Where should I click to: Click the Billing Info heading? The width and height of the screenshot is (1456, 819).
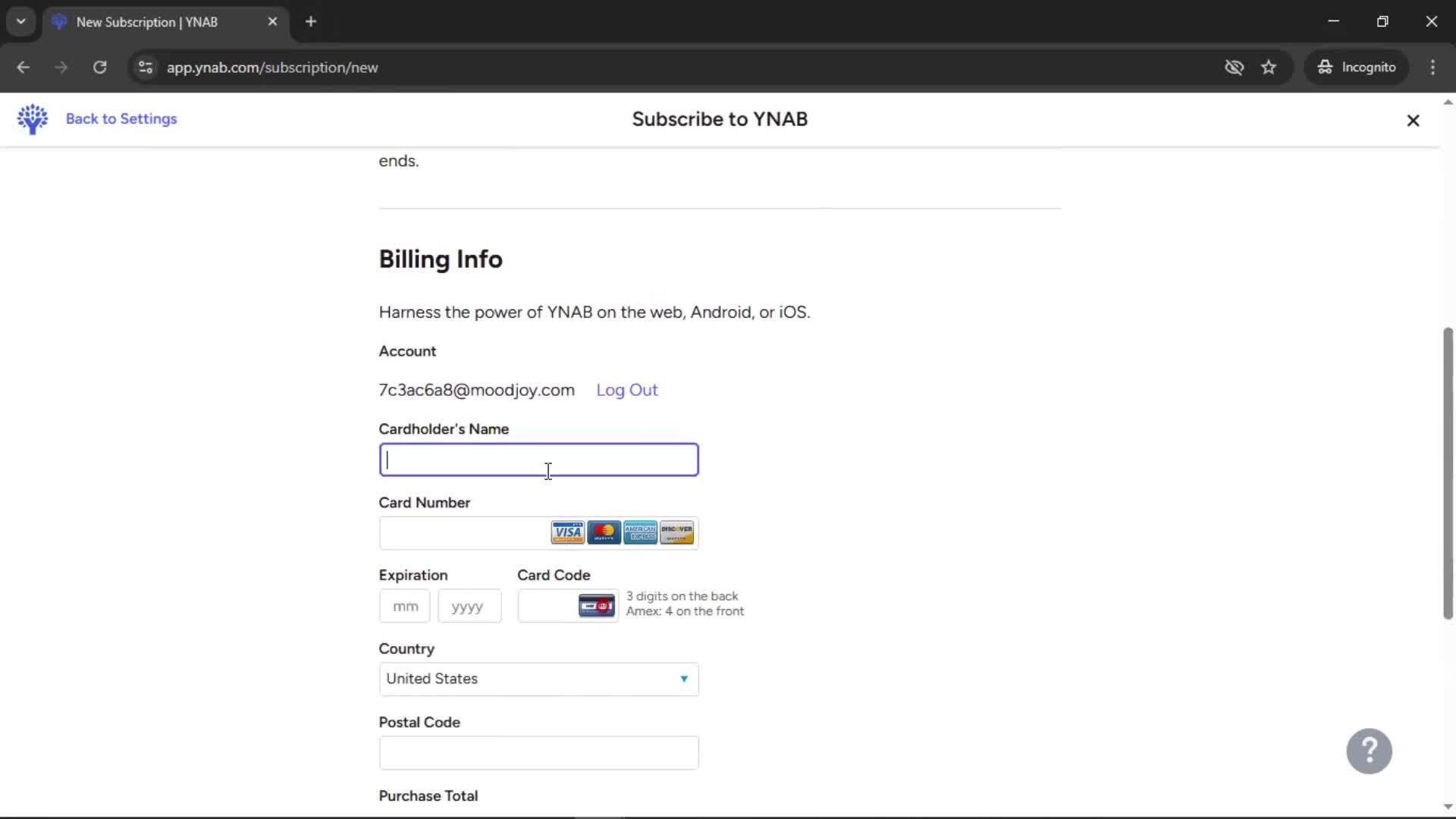point(441,259)
